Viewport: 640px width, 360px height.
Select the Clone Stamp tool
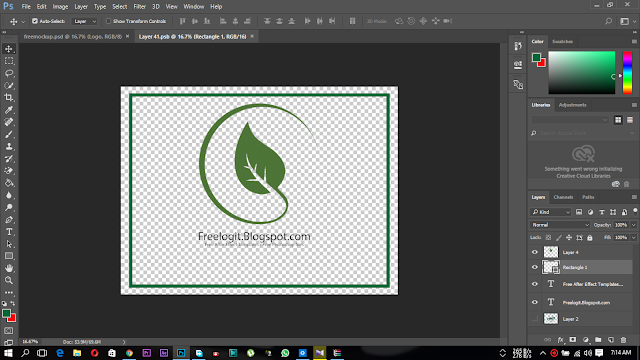point(9,147)
